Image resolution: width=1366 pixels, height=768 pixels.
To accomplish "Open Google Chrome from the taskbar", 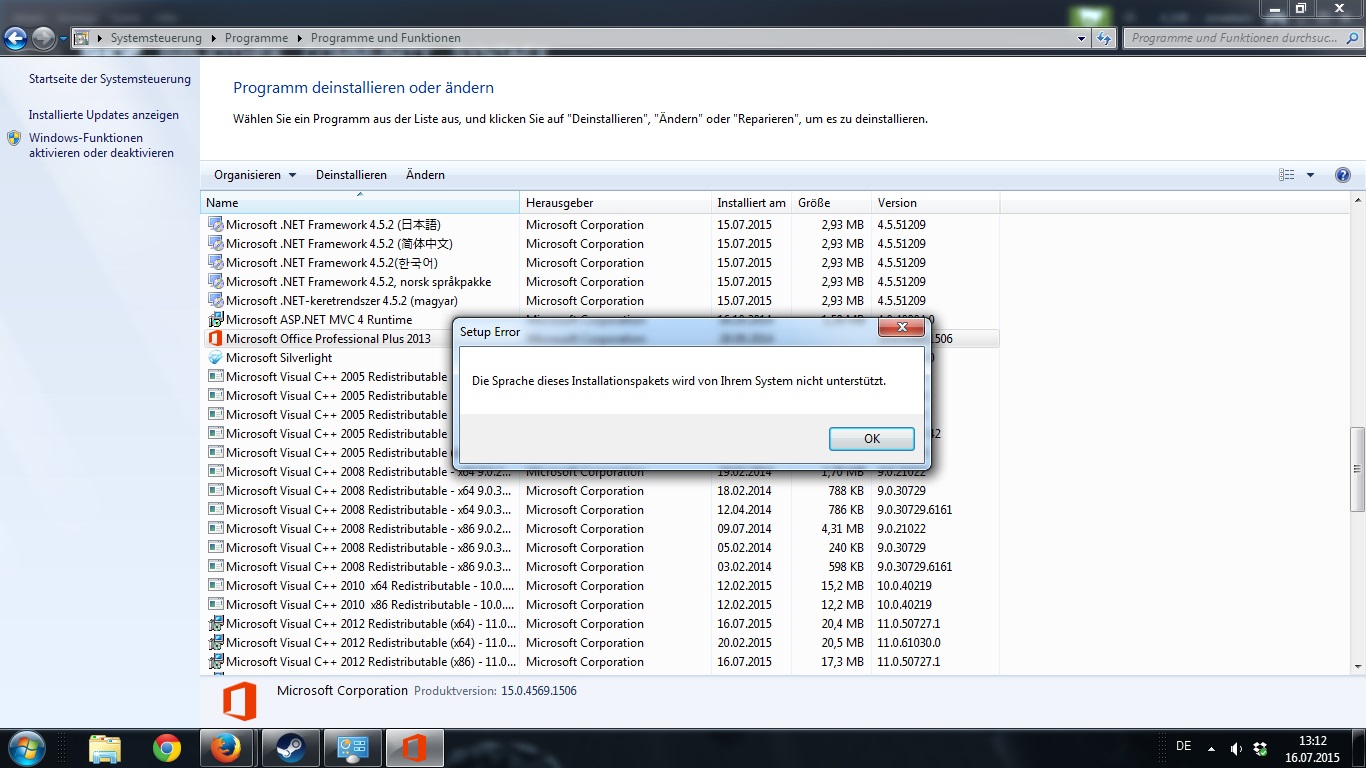I will click(x=167, y=748).
